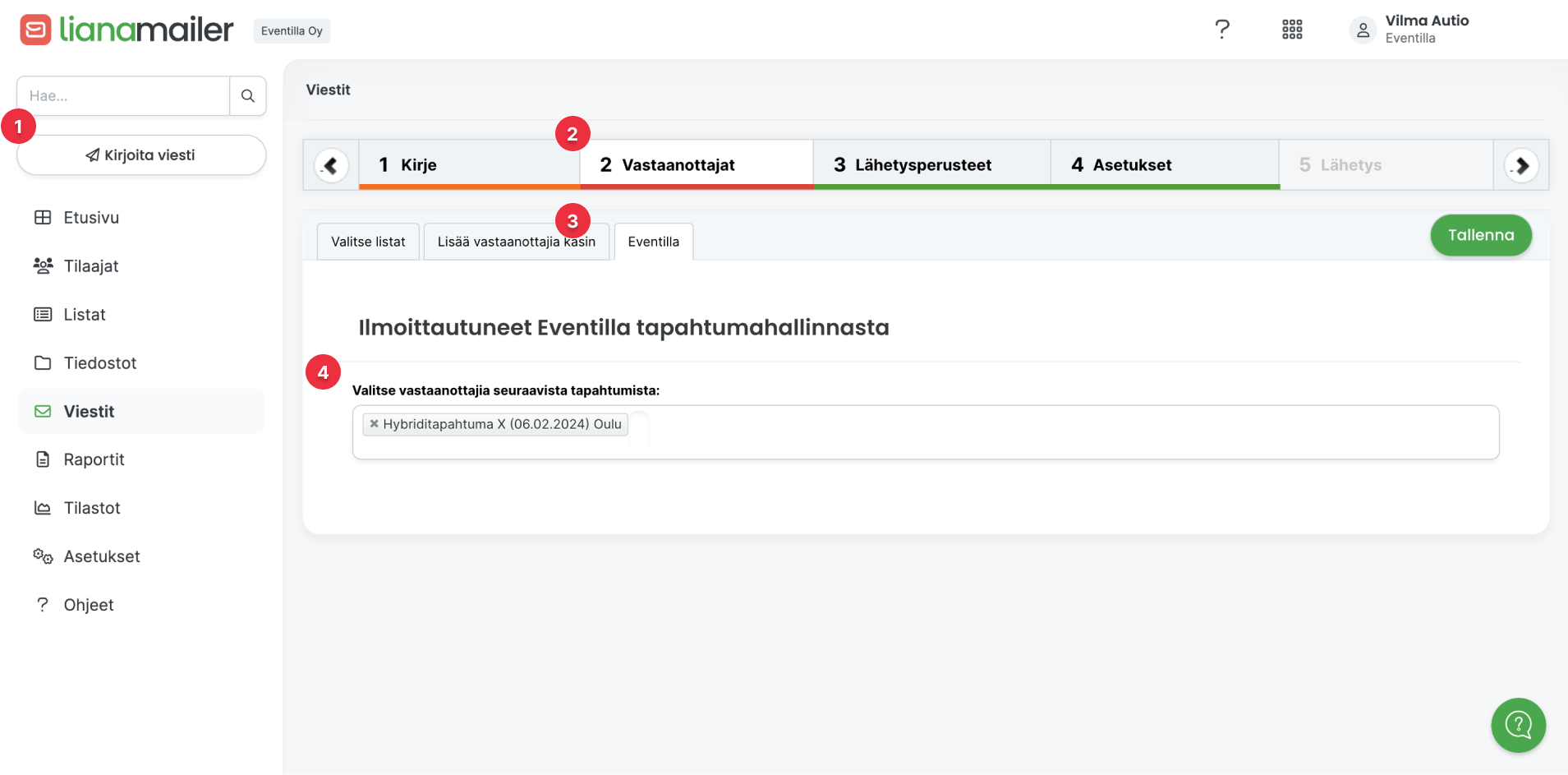Image resolution: width=1568 pixels, height=775 pixels.
Task: Open the help question mark in header
Action: 1222,30
